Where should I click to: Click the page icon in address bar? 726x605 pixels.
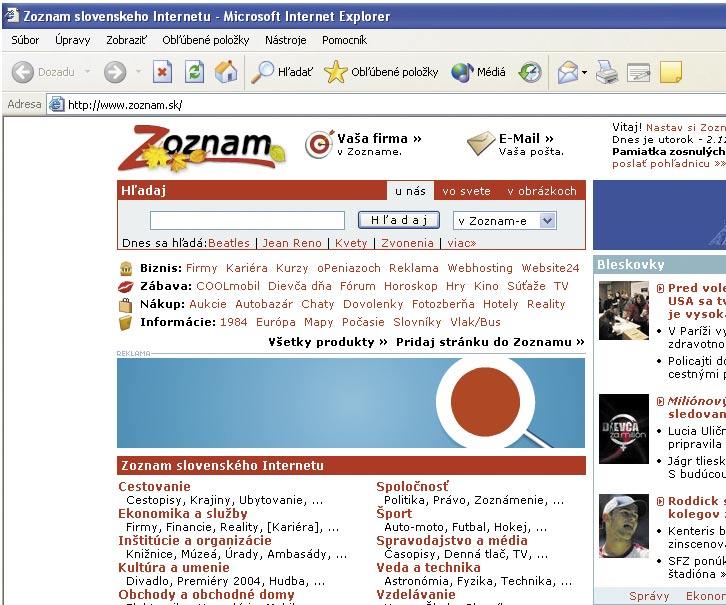coord(56,105)
